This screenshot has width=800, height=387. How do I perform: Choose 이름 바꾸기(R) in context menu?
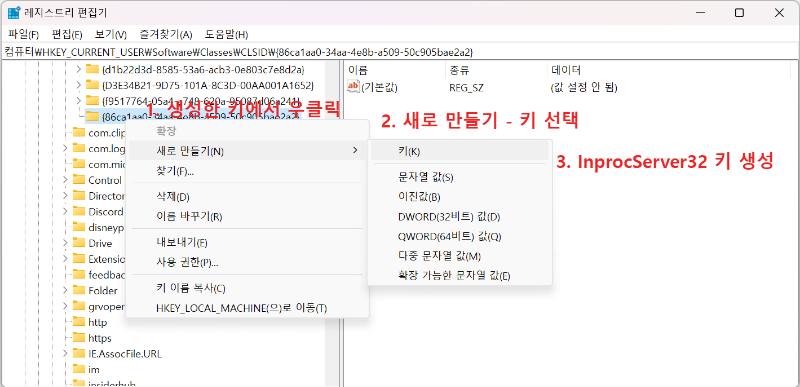247,217
